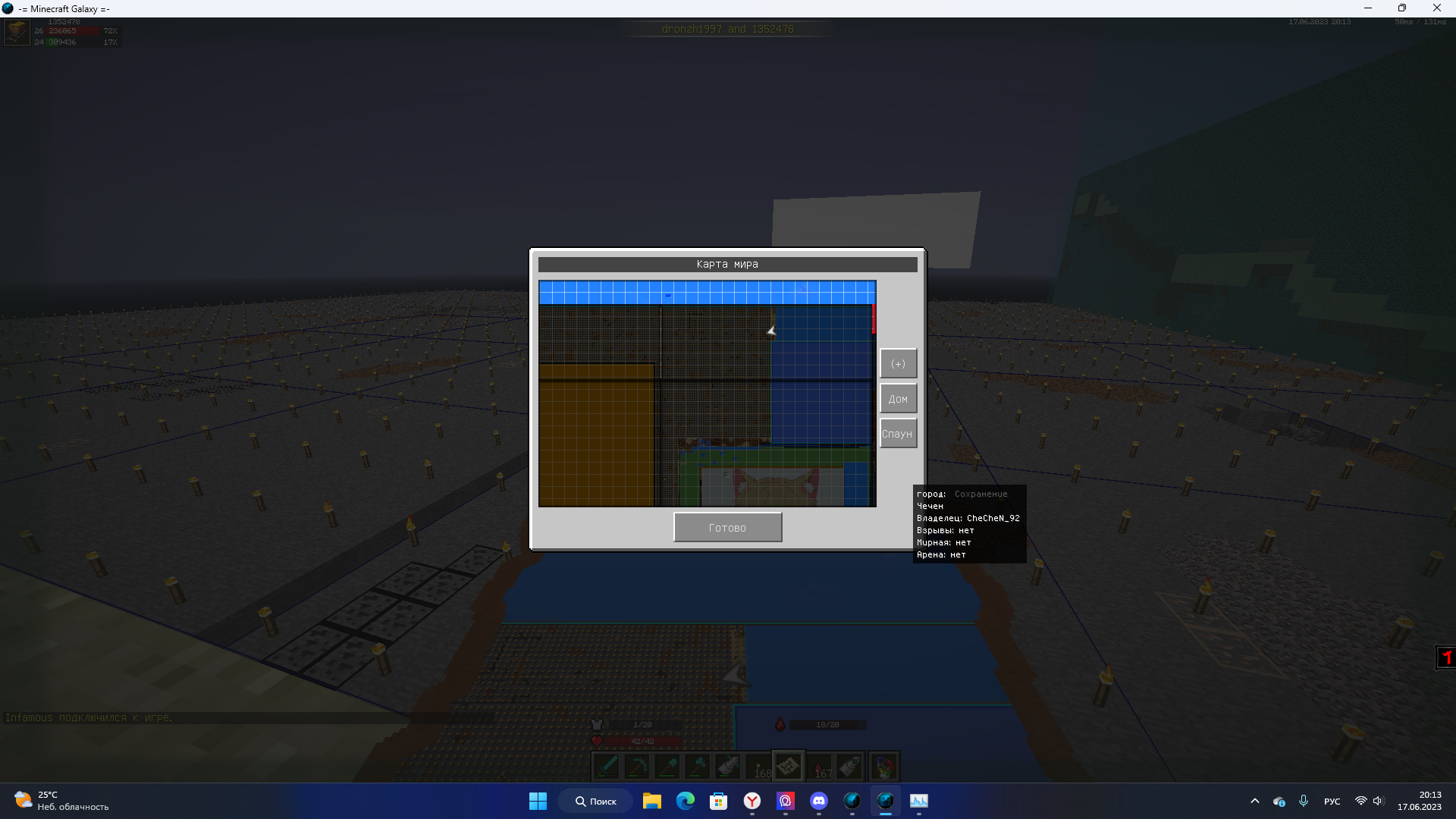This screenshot has height=819, width=1456.
Task: Click the armor chestplate status icon
Action: click(x=597, y=724)
